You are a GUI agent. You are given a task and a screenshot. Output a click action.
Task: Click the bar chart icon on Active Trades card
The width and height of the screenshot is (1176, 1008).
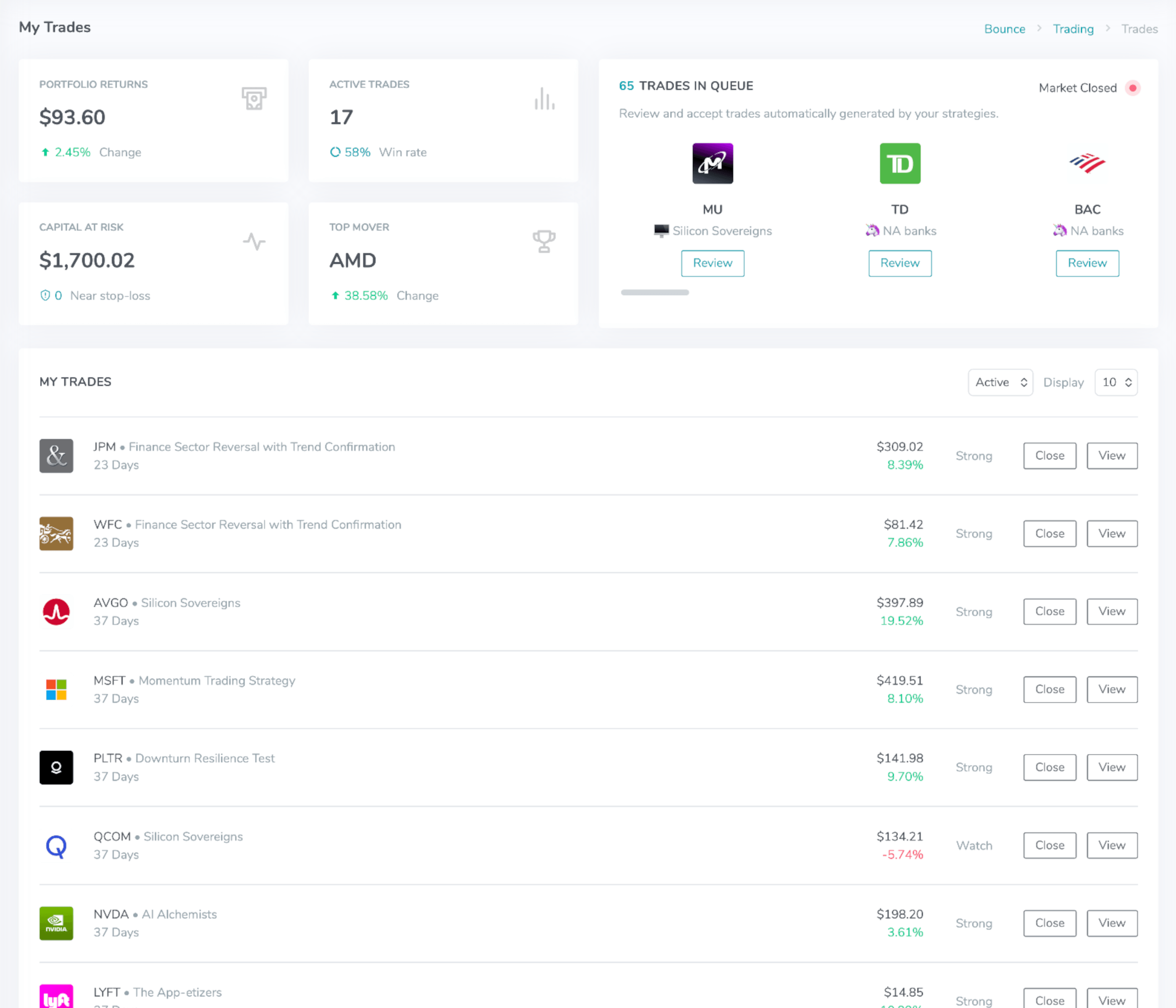click(x=544, y=98)
